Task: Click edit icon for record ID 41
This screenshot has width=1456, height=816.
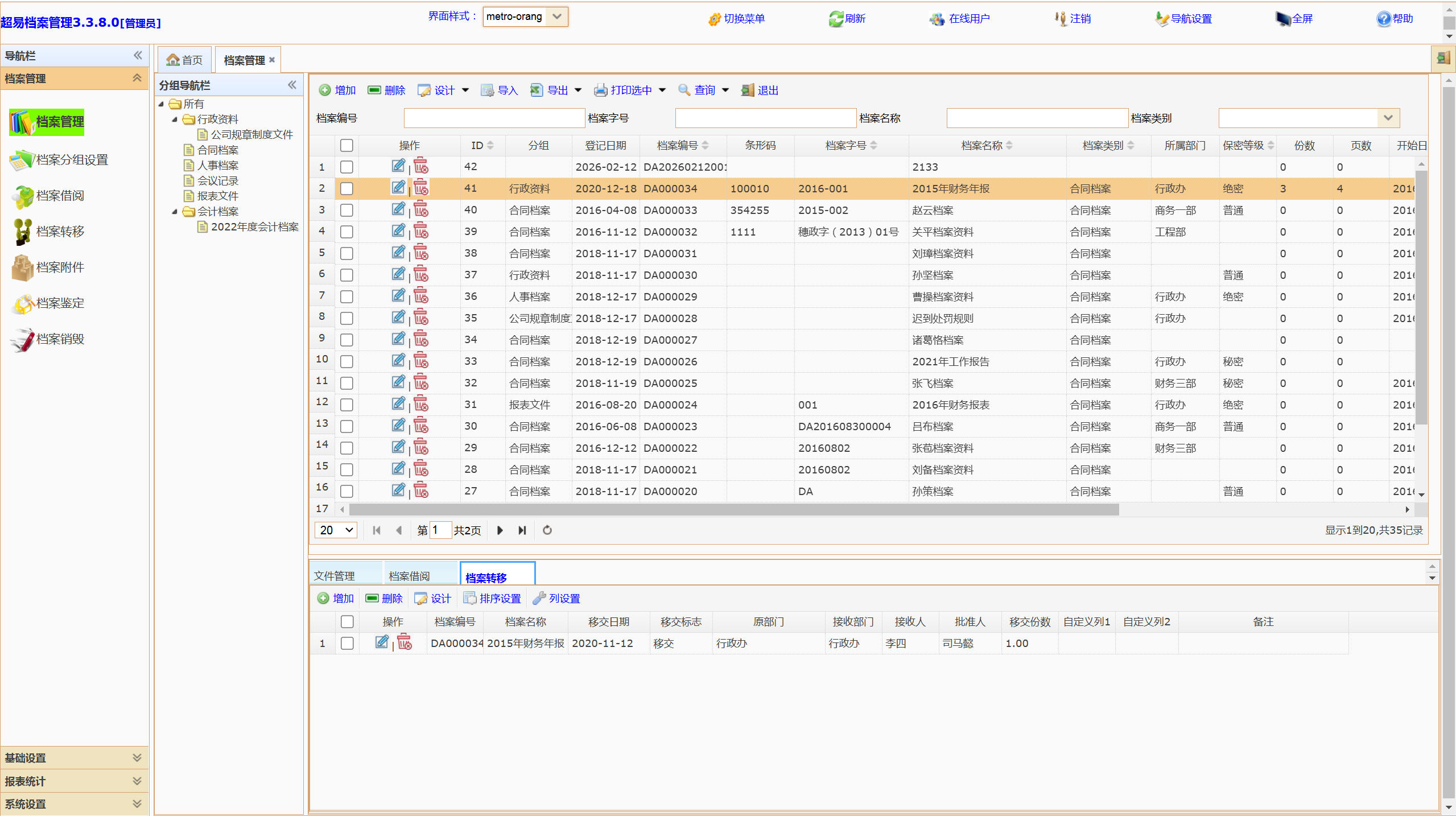Action: click(x=398, y=187)
